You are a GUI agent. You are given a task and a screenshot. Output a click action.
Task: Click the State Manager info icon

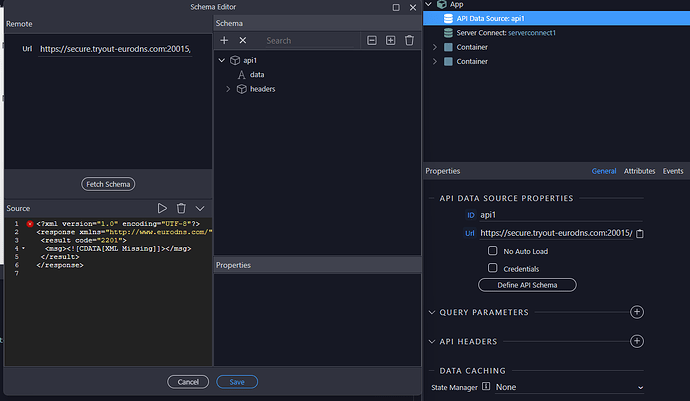pyautogui.click(x=486, y=386)
